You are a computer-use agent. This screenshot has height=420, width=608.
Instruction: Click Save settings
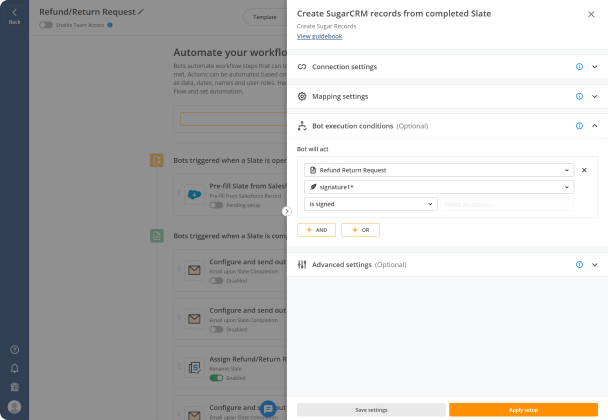pos(371,410)
